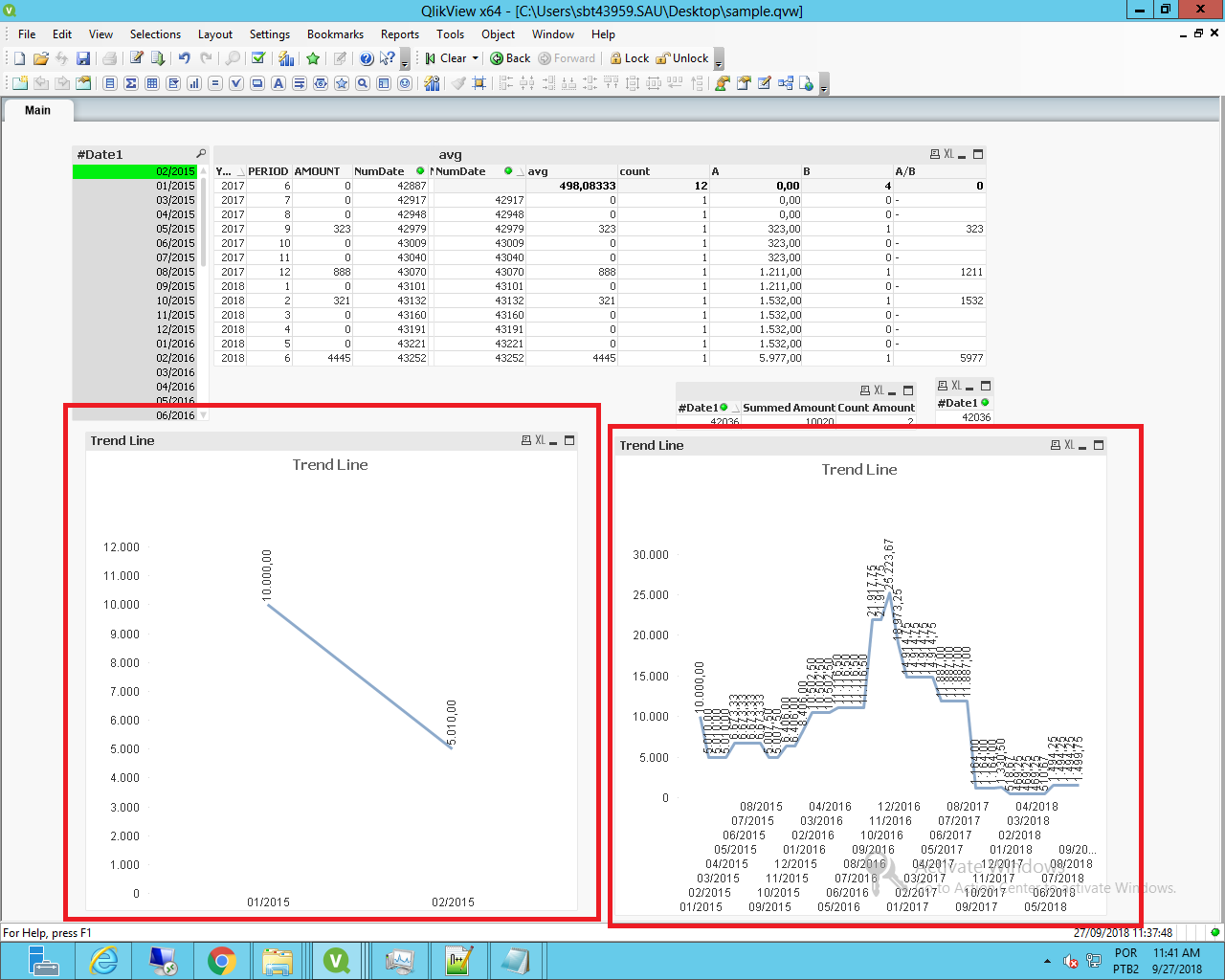Click the Save document toolbar icon
This screenshot has height=980, width=1225.
point(83,58)
